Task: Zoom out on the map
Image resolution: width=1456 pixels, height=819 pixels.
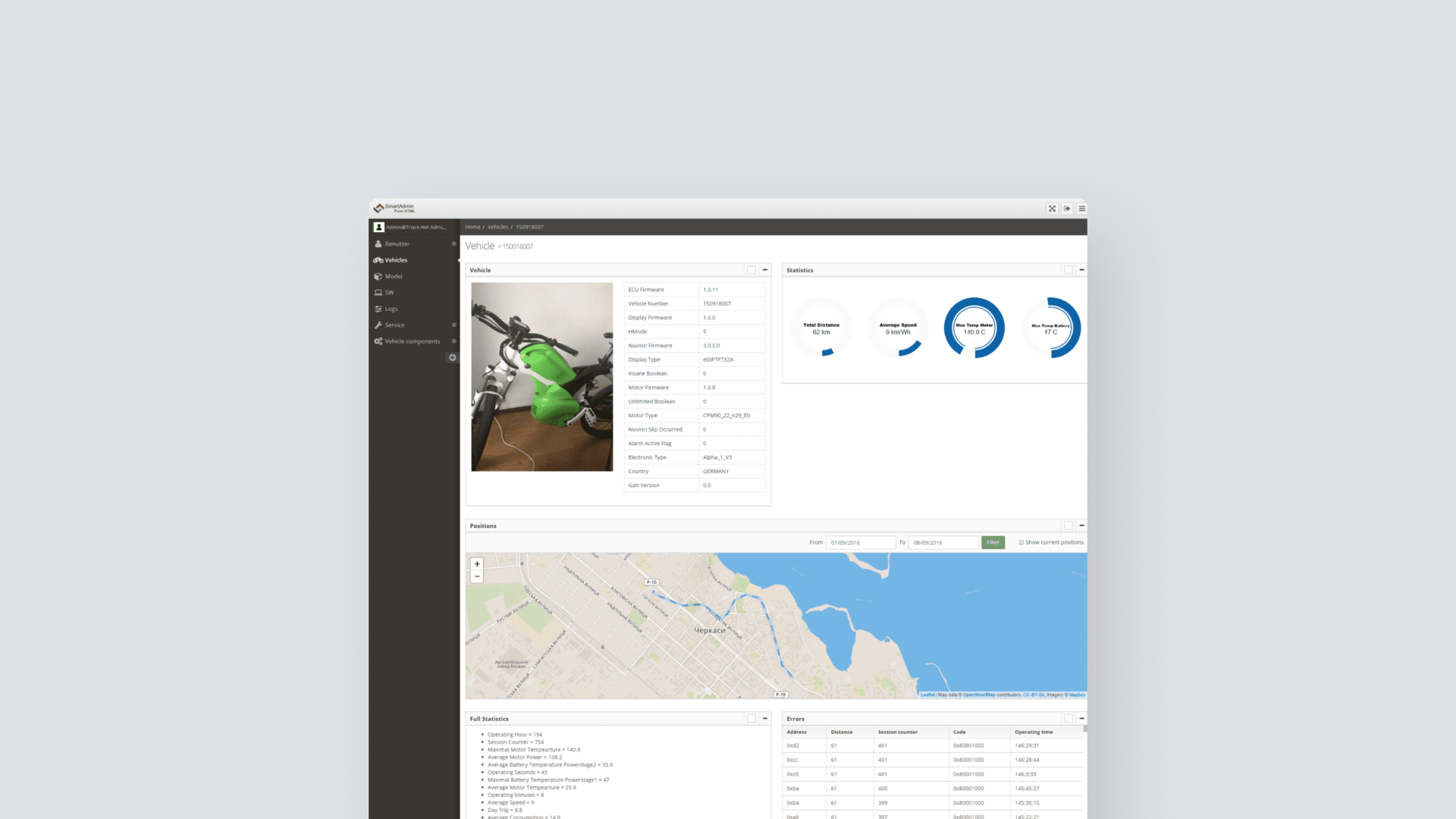Action: [x=477, y=577]
